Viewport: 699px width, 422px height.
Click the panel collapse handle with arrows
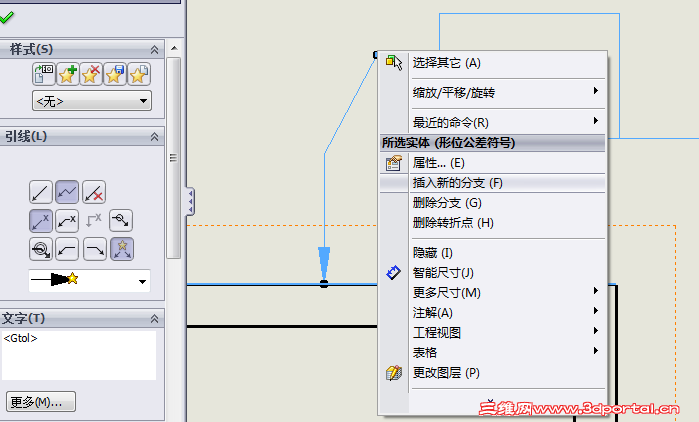[190, 201]
